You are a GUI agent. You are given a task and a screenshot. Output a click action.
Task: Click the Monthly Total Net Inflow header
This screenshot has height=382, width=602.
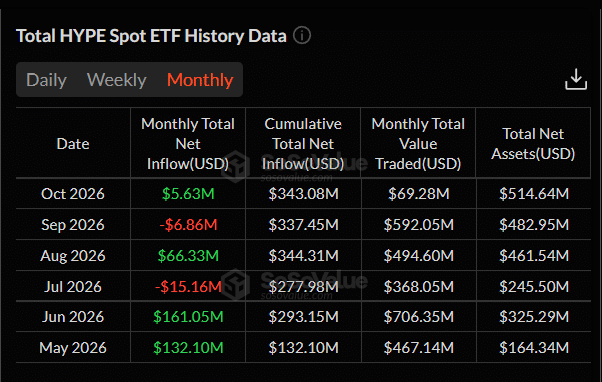tap(188, 144)
